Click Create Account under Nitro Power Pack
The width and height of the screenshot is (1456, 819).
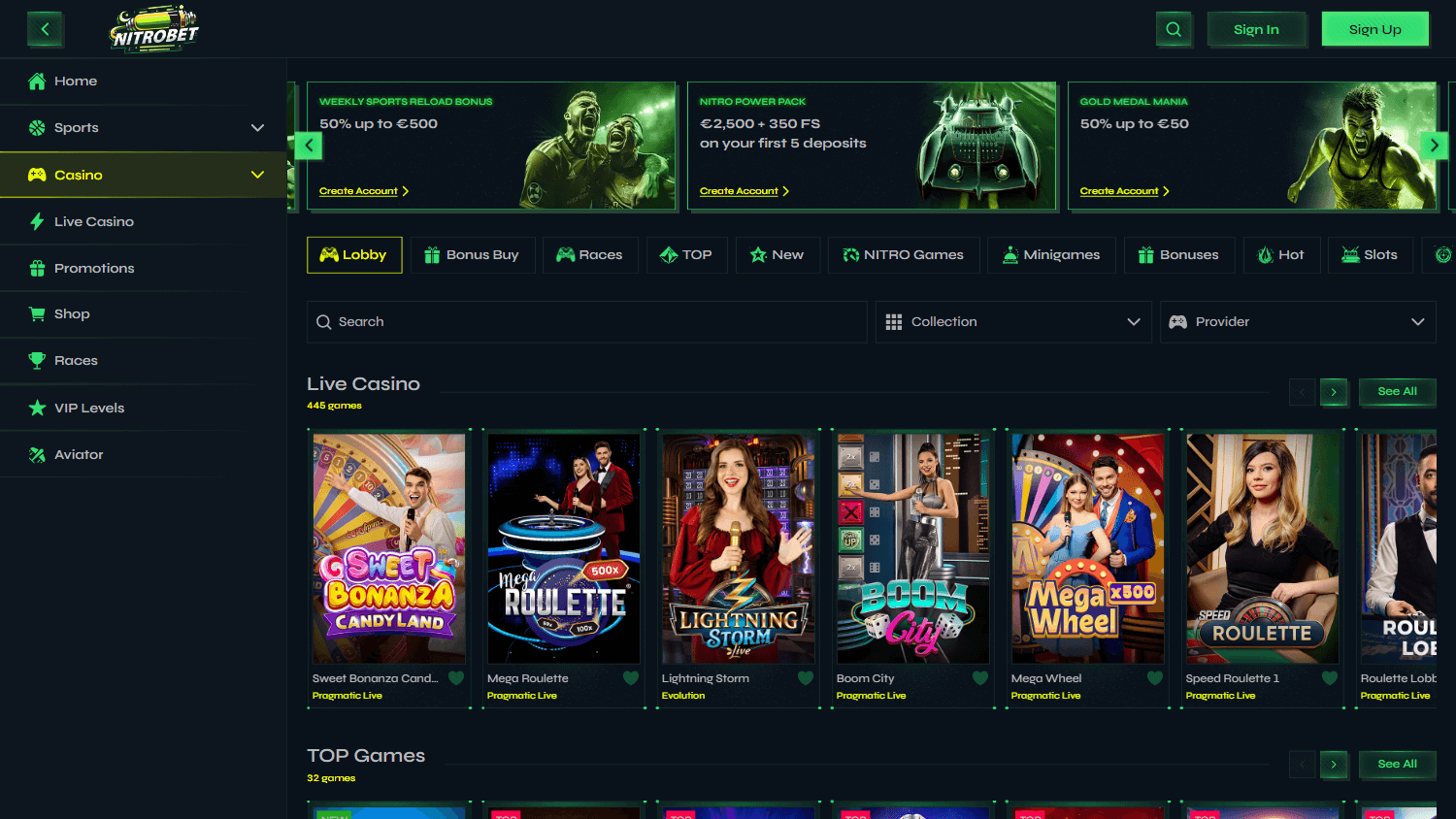[x=741, y=190]
